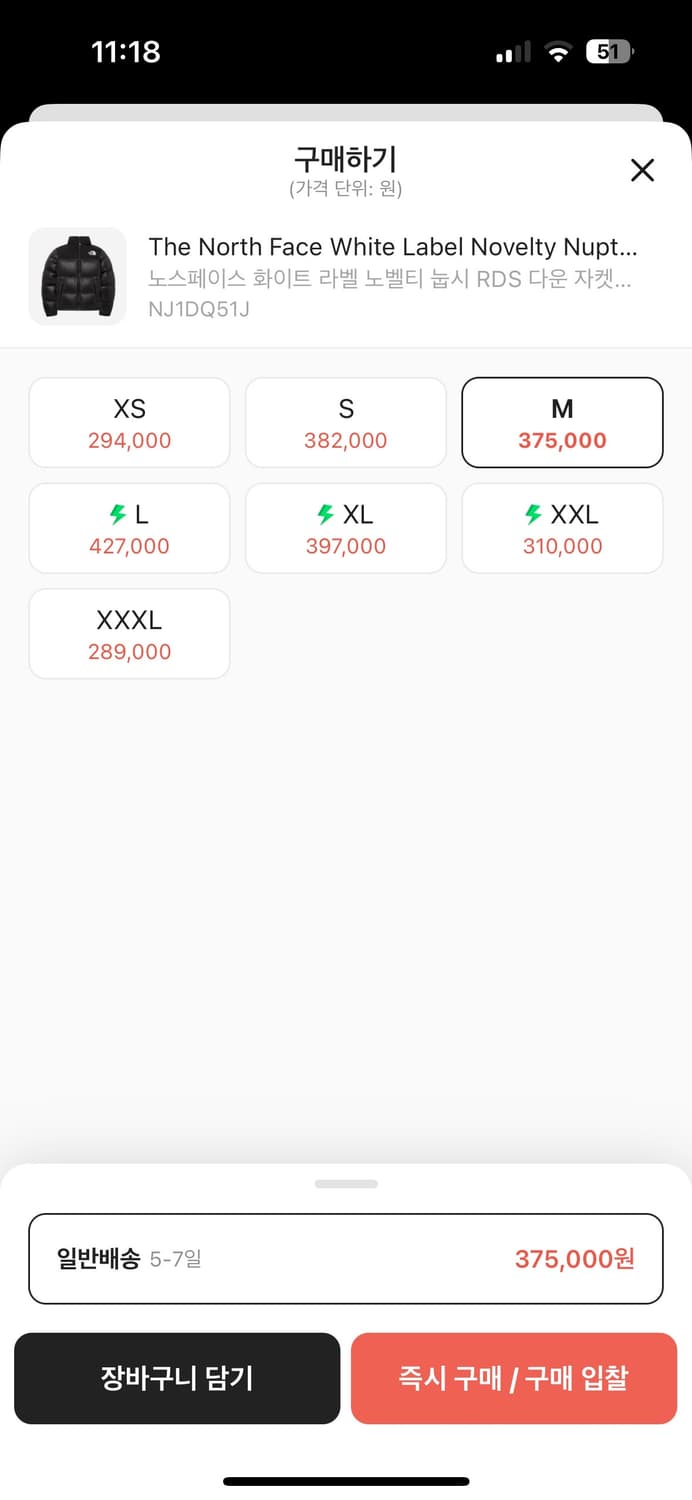Screen dimensions: 692x1500
Task: Select 일반배송 5-7일 delivery option
Action: (x=346, y=1259)
